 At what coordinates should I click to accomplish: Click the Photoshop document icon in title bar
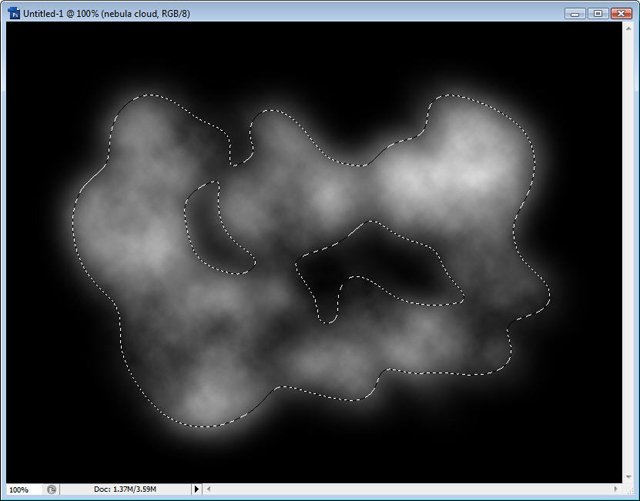point(14,13)
